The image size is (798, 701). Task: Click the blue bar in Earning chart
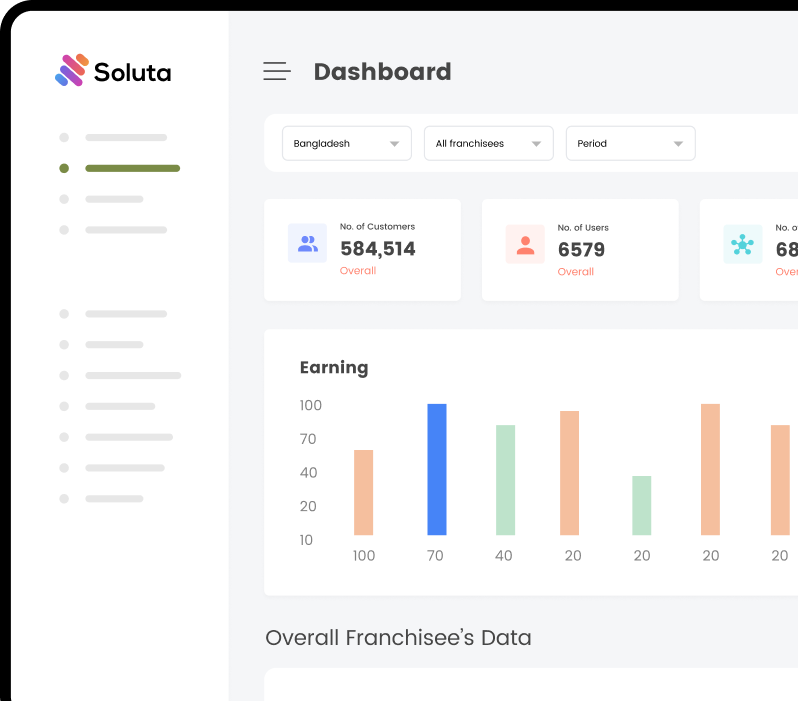(437, 469)
